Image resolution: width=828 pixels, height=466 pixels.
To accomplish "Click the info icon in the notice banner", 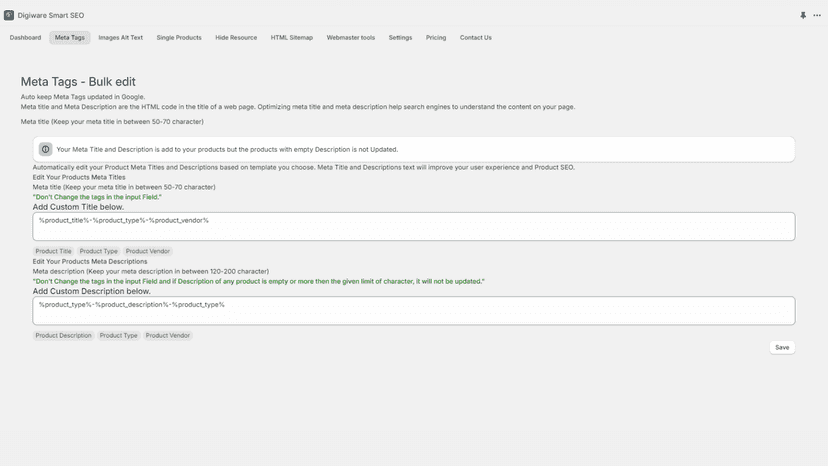I will 45,150.
